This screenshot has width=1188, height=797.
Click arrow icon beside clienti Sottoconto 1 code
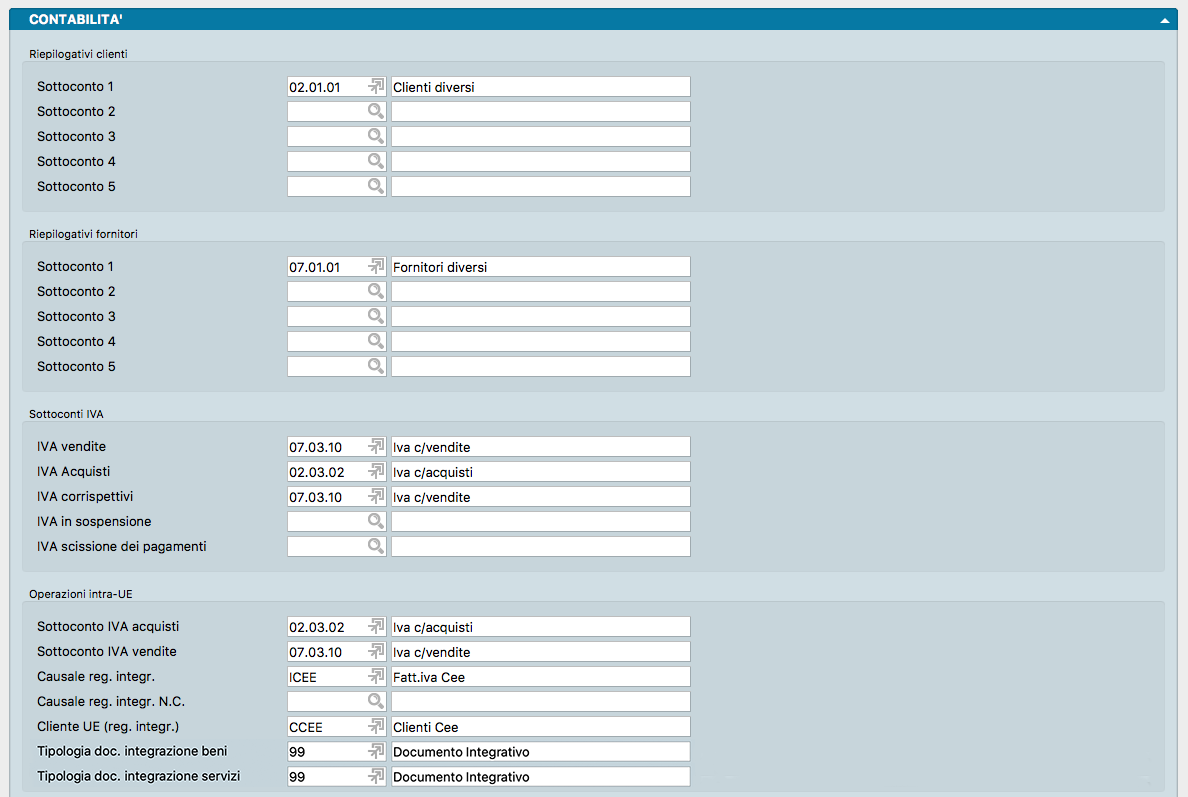[x=376, y=87]
